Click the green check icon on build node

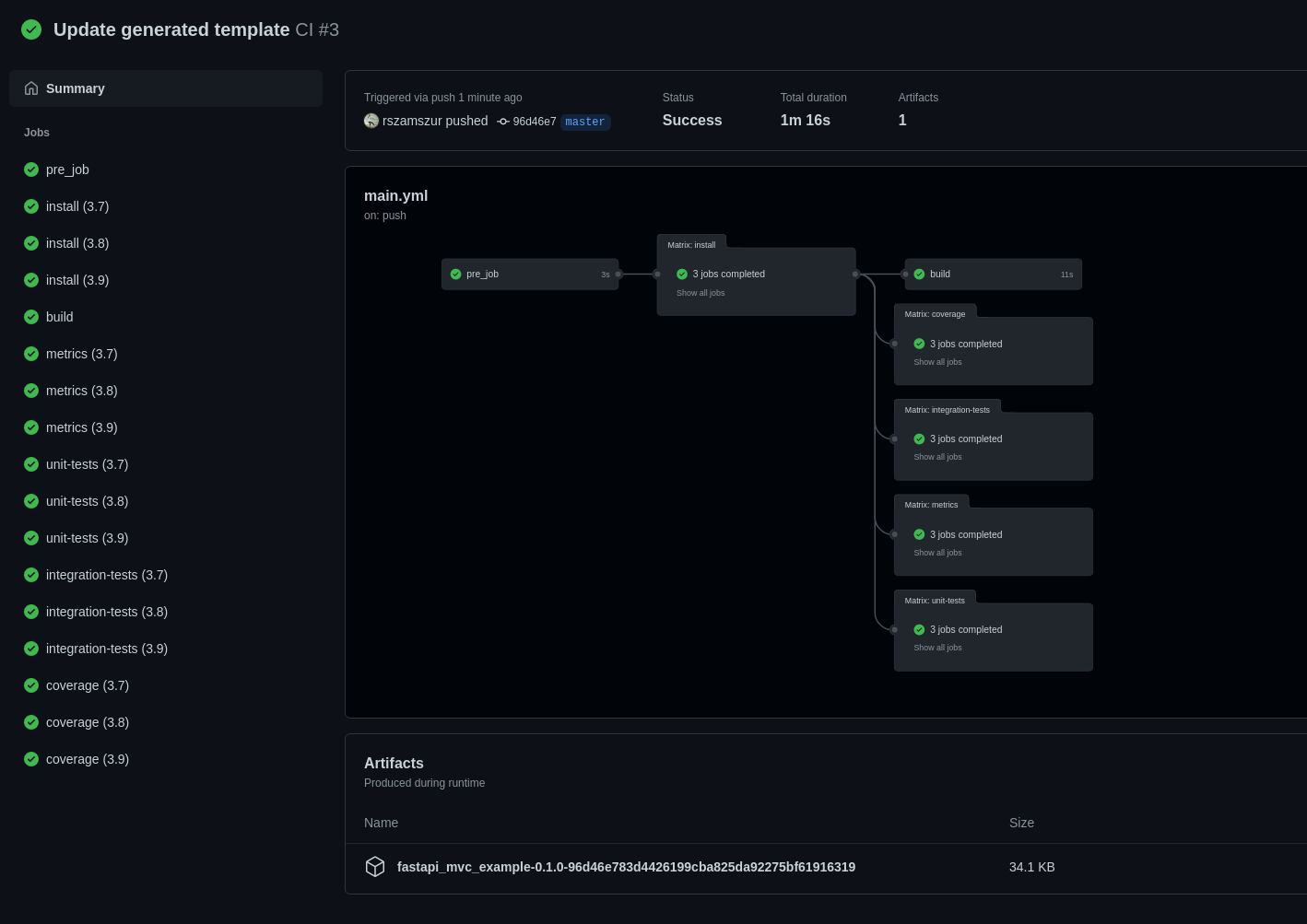click(x=919, y=275)
